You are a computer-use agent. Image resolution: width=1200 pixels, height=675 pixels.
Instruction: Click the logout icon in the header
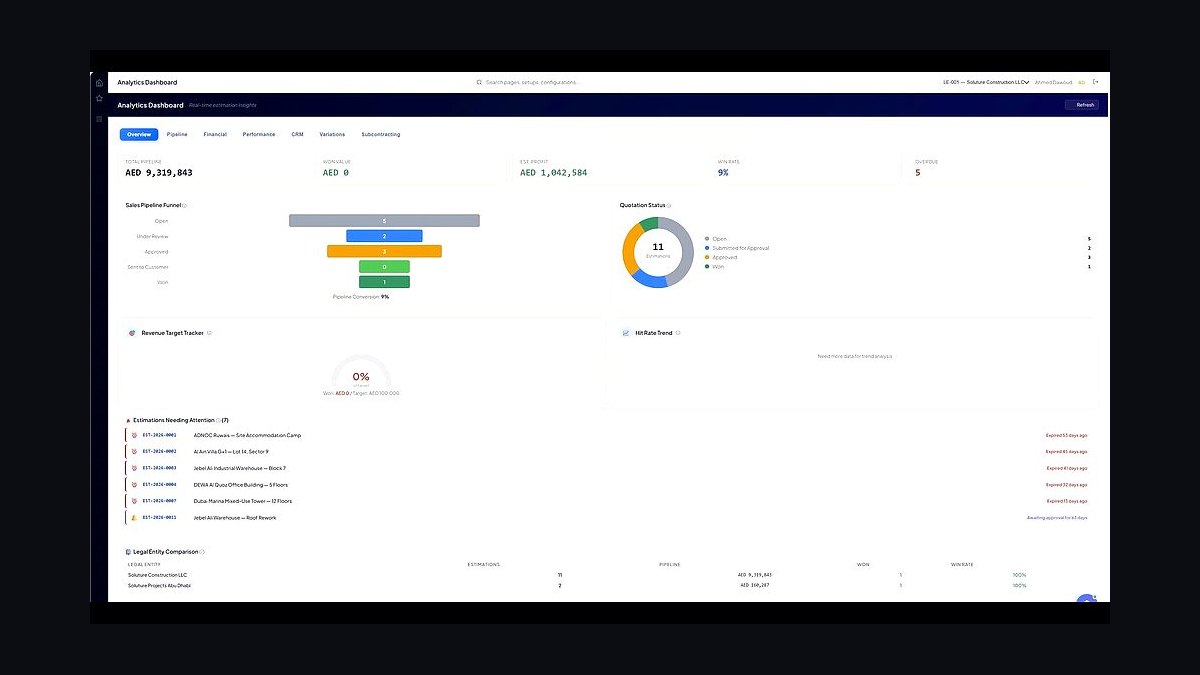1095,82
